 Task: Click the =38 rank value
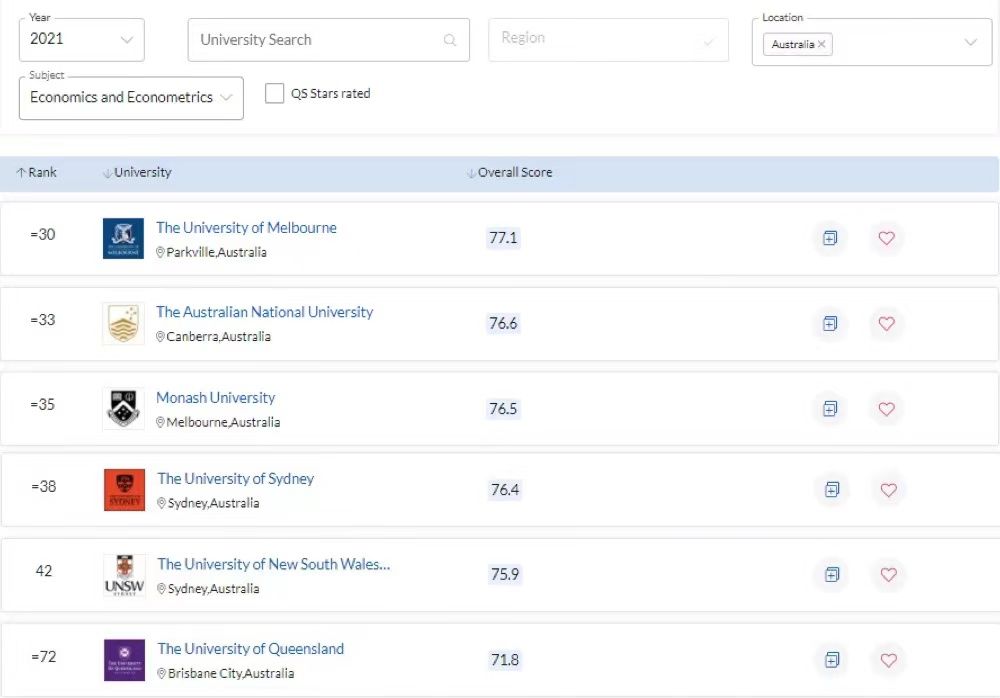point(44,487)
